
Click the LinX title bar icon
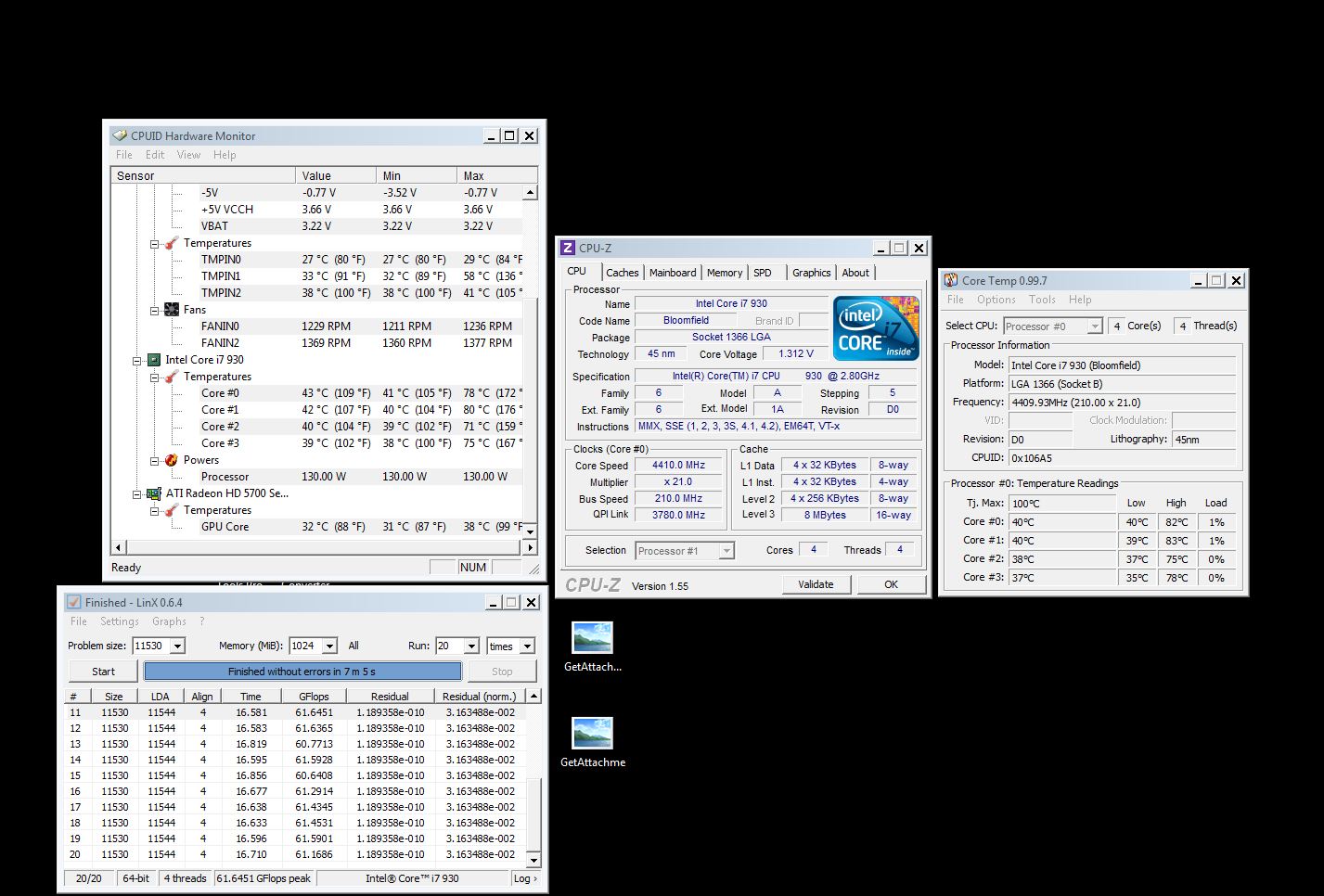73,602
